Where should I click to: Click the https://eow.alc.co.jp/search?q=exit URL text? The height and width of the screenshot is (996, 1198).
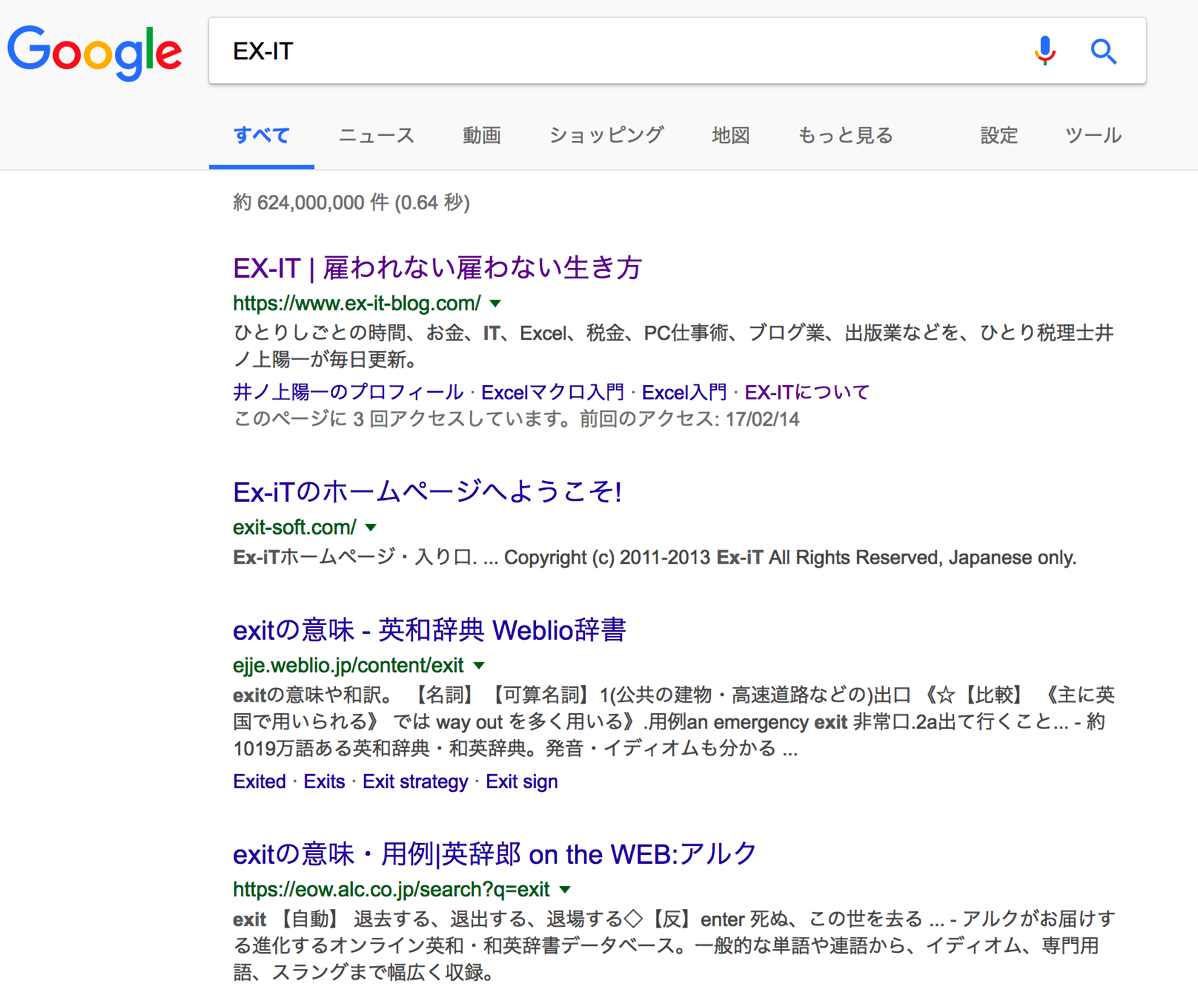(391, 889)
